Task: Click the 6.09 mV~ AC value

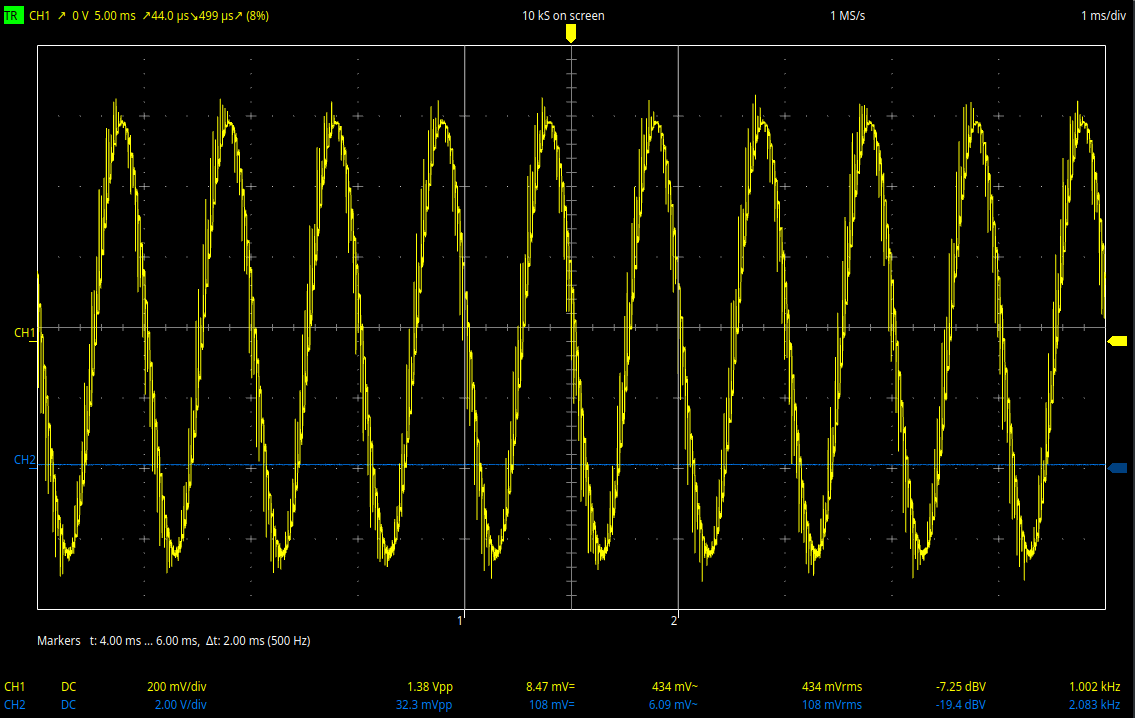Action: pos(673,705)
